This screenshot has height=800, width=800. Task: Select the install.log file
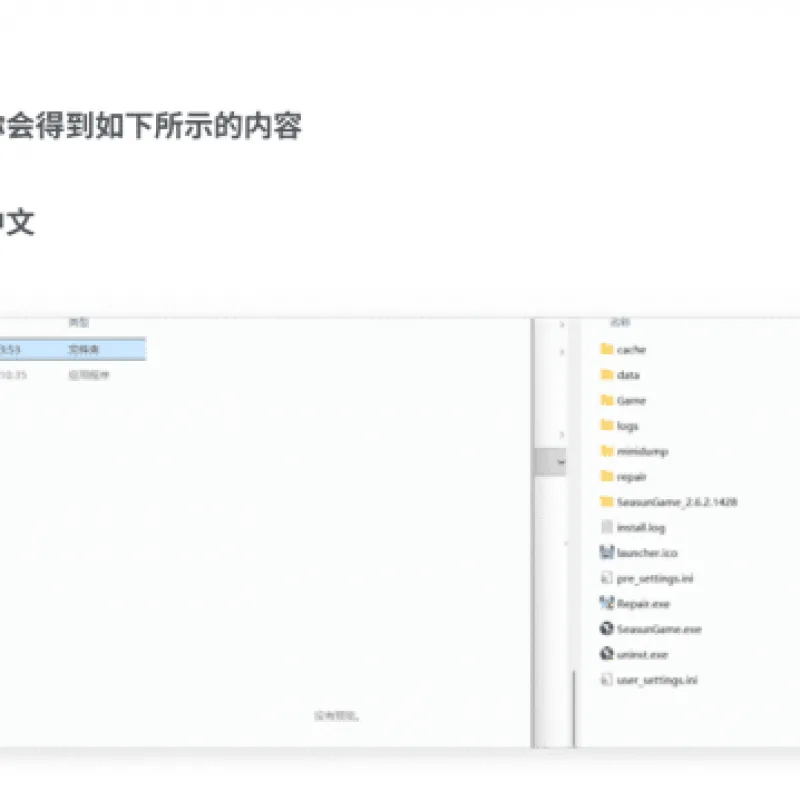pyautogui.click(x=633, y=527)
